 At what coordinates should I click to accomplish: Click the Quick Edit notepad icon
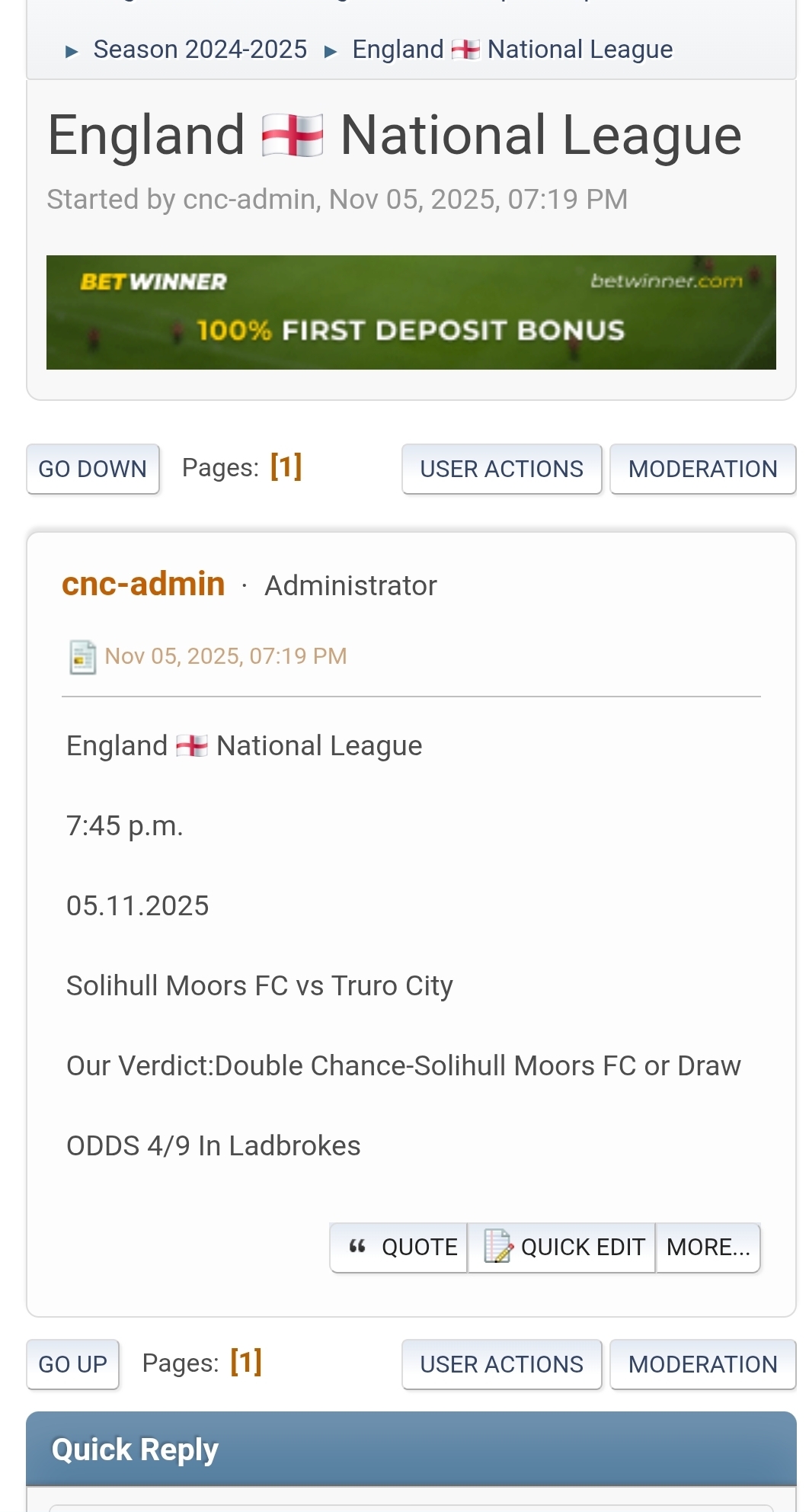coord(498,1247)
